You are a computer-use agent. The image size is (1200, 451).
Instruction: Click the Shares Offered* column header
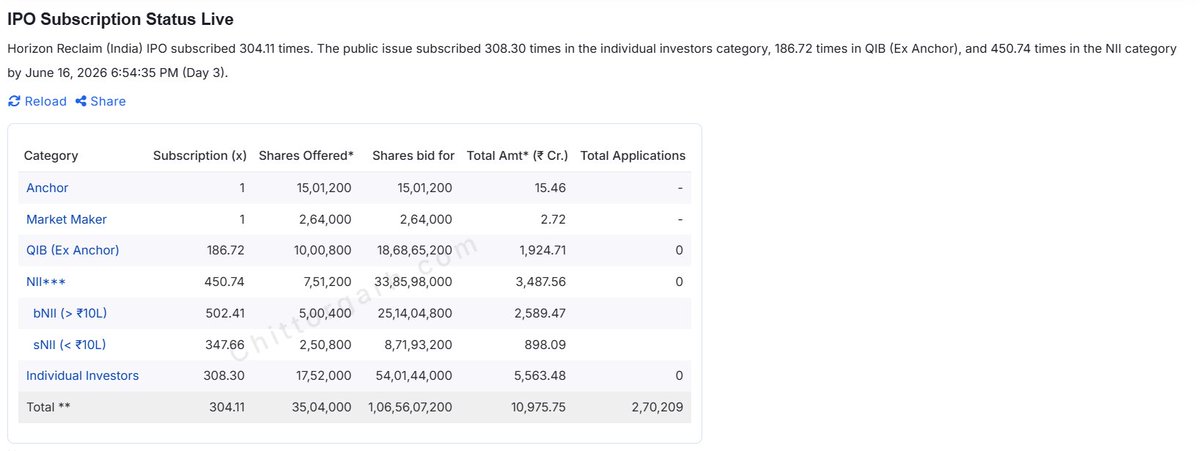pyautogui.click(x=306, y=156)
